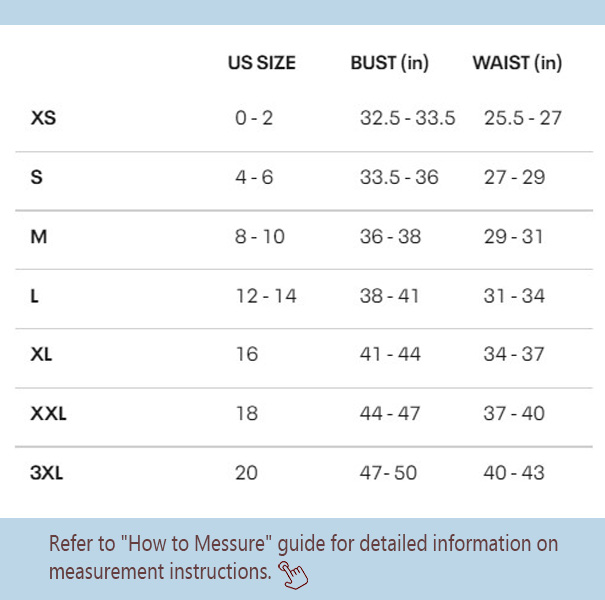Select waist value 29 - 31
Image resolution: width=605 pixels, height=600 pixels.
click(514, 237)
